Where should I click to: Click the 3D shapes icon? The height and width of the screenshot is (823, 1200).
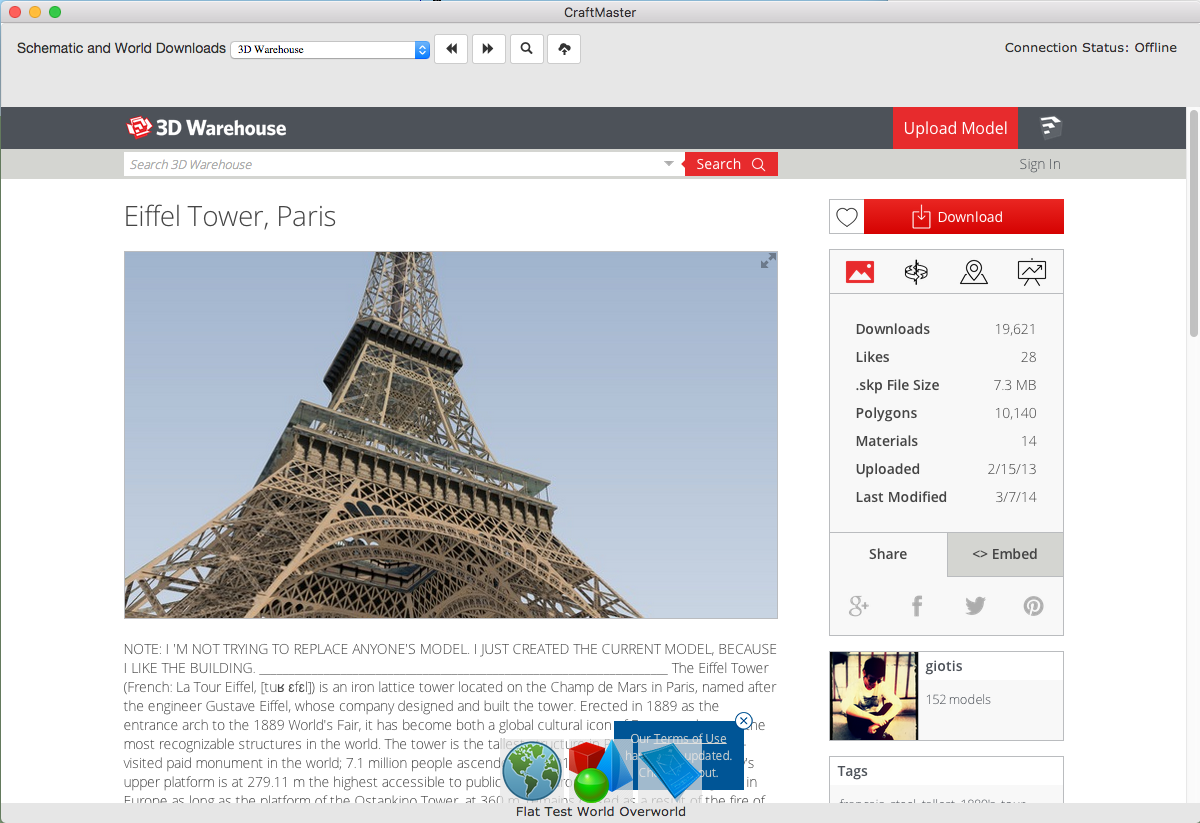point(600,771)
